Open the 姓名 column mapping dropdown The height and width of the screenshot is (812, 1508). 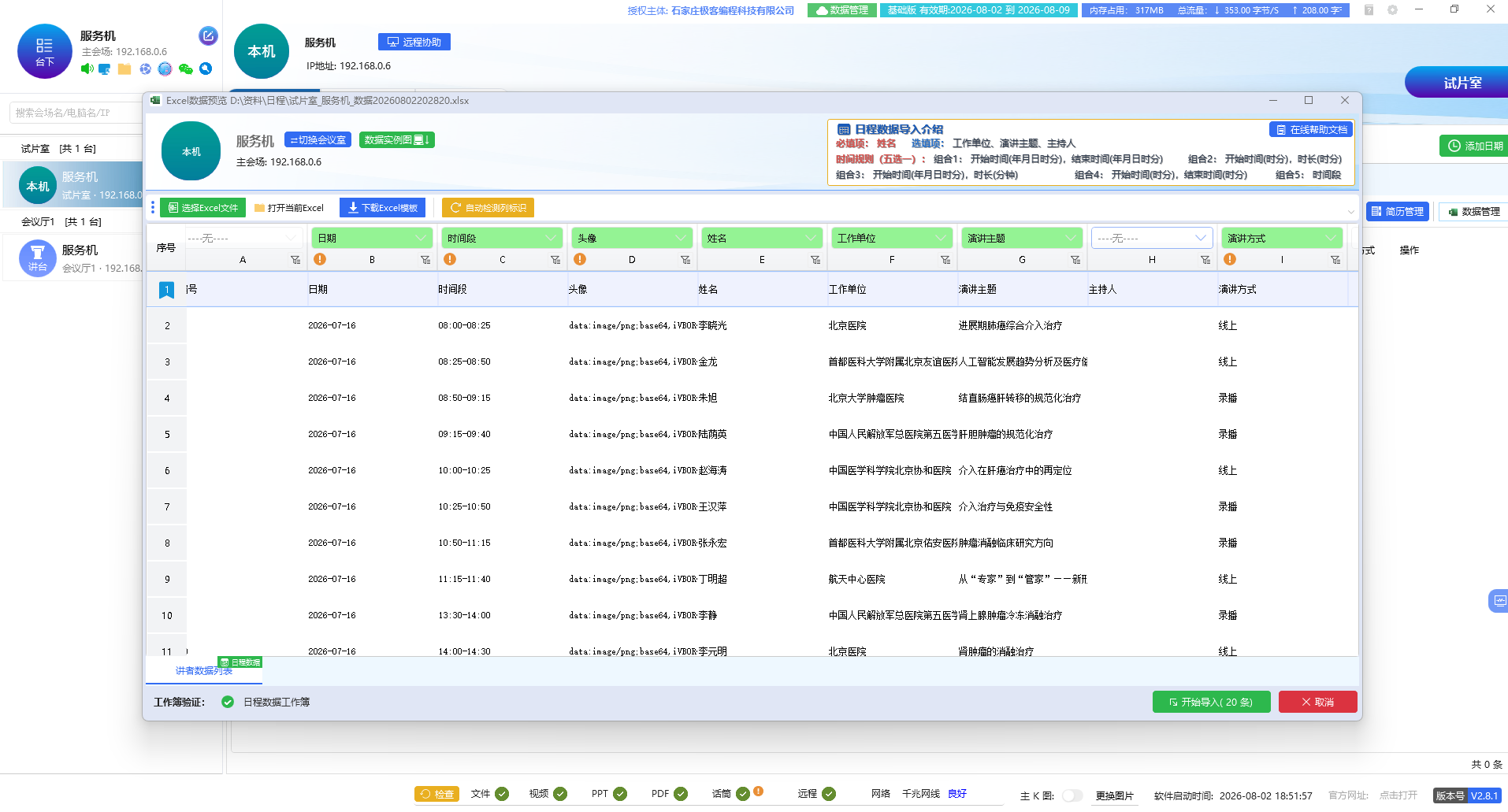[762, 238]
